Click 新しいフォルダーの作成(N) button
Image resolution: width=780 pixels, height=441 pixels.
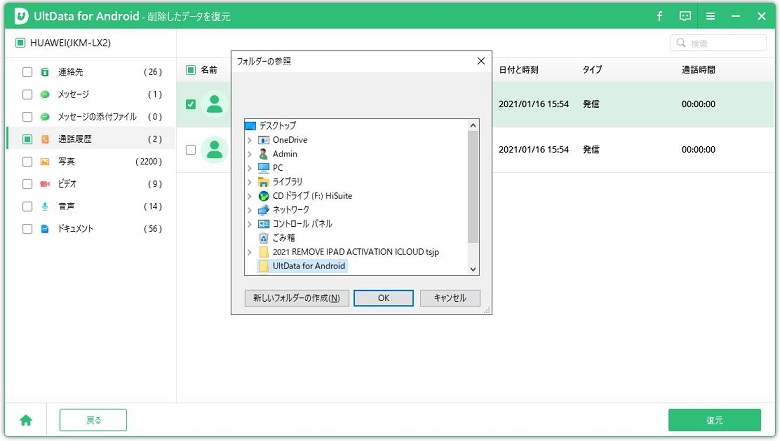click(296, 298)
